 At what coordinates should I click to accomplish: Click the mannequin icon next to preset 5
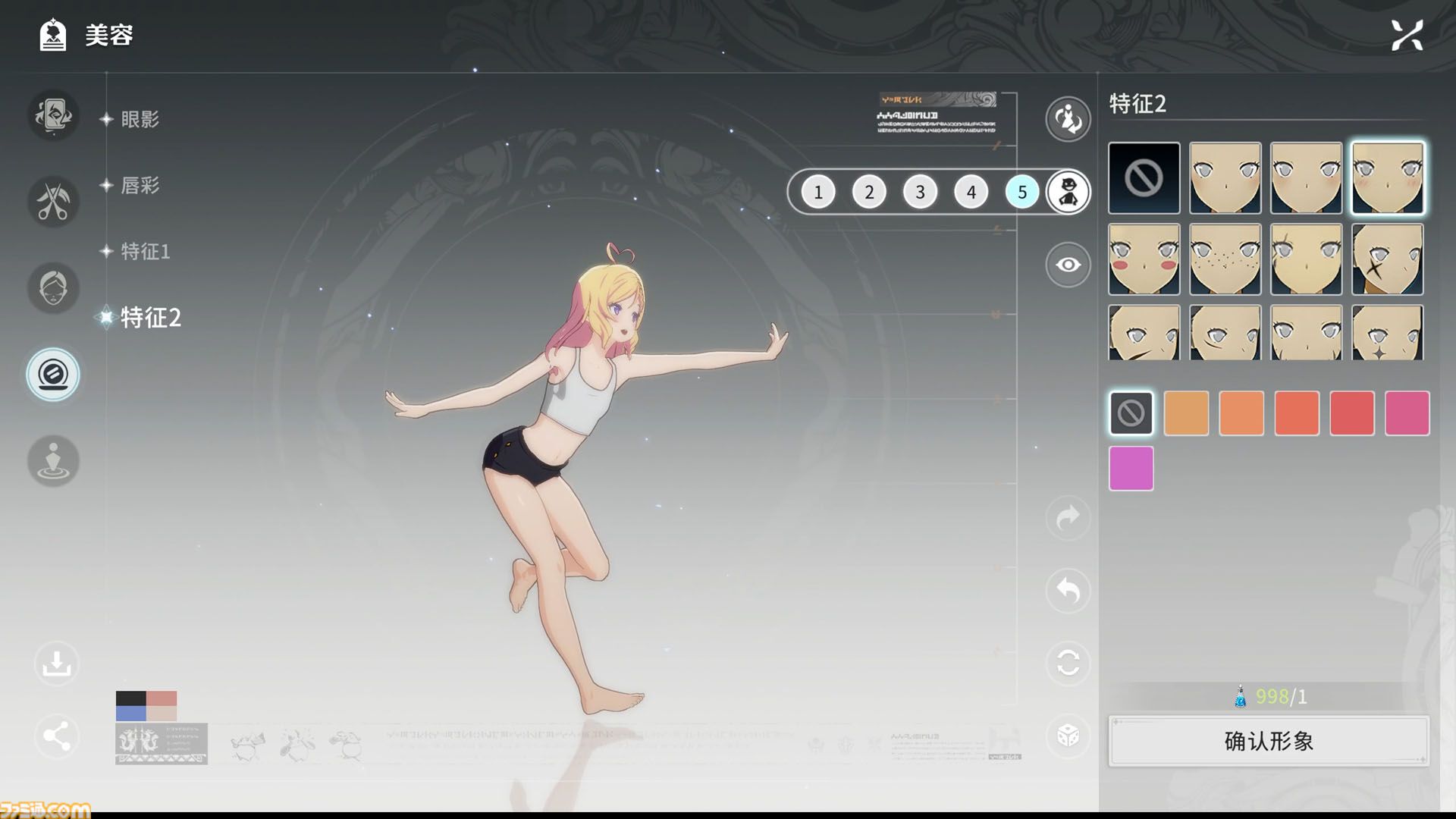point(1068,192)
